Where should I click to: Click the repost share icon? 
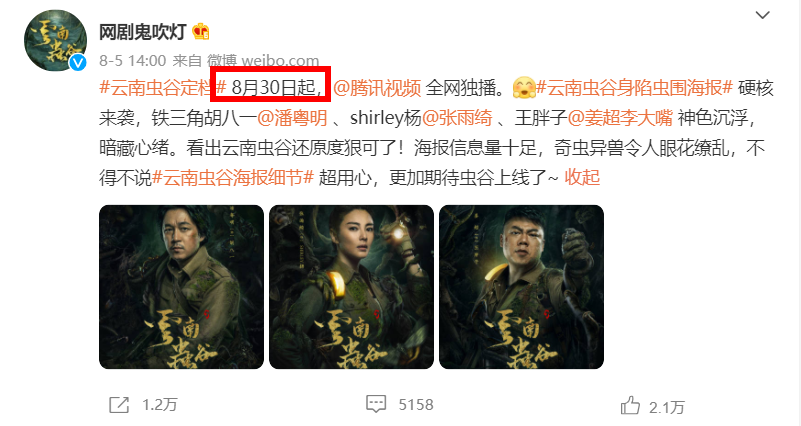pos(119,405)
